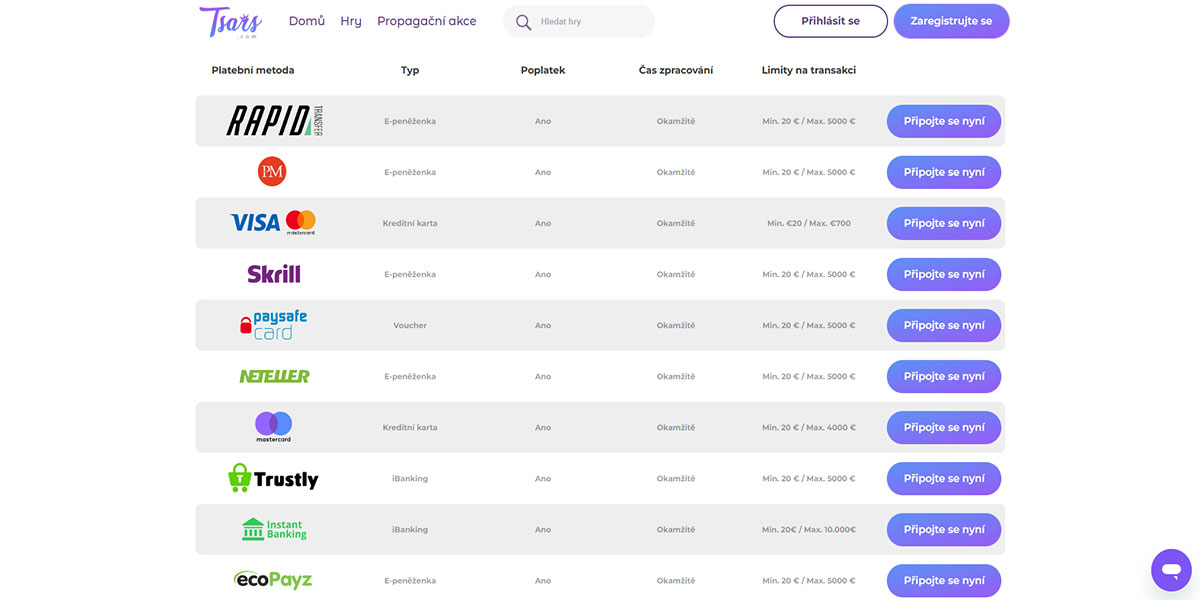The height and width of the screenshot is (600, 1200).
Task: Select the Neteller logo
Action: pyautogui.click(x=274, y=376)
